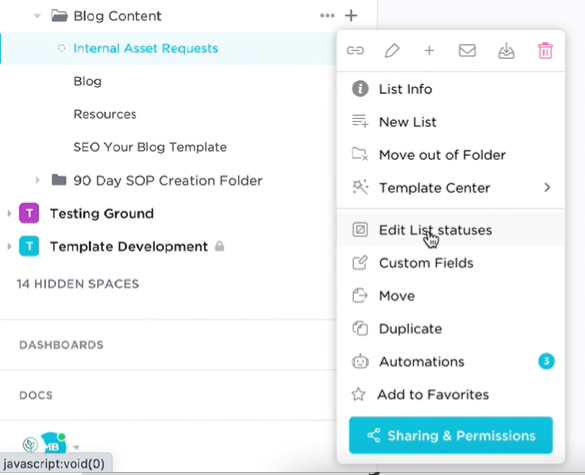Open Blog Content folder ellipsis menu
Screen dimensions: 585x475
coord(327,16)
